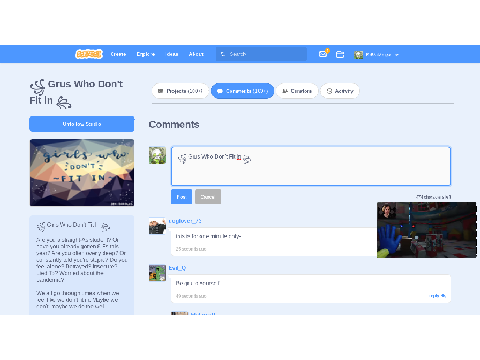Open the messages envelope icon
Screen dimensions: 480x360
[x=323, y=54]
